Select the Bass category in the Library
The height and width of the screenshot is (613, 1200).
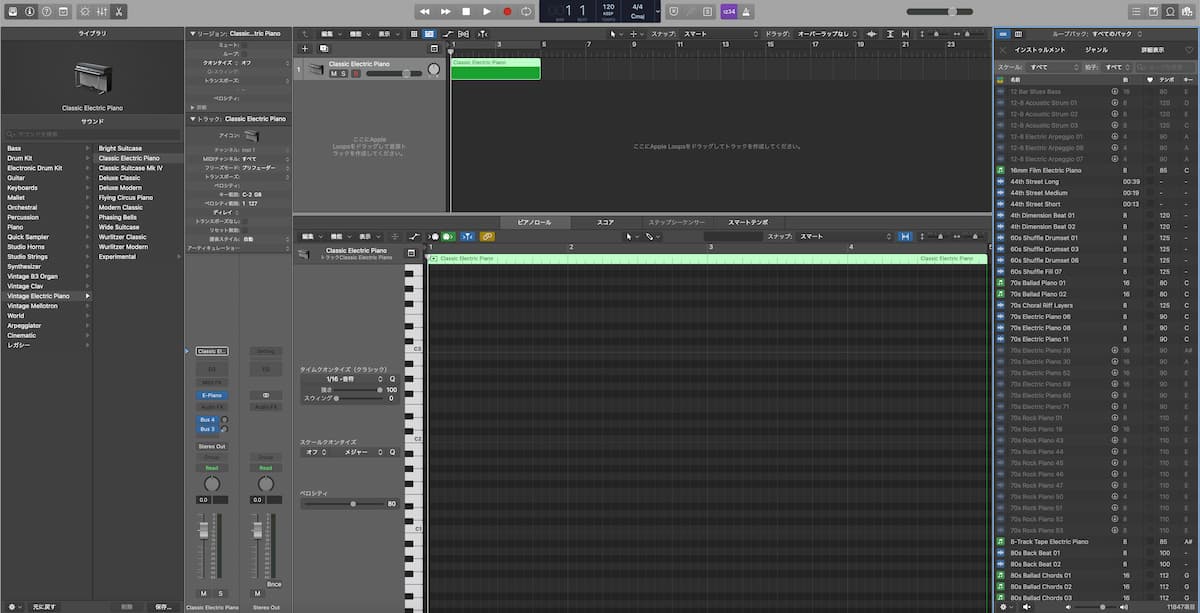pyautogui.click(x=47, y=148)
